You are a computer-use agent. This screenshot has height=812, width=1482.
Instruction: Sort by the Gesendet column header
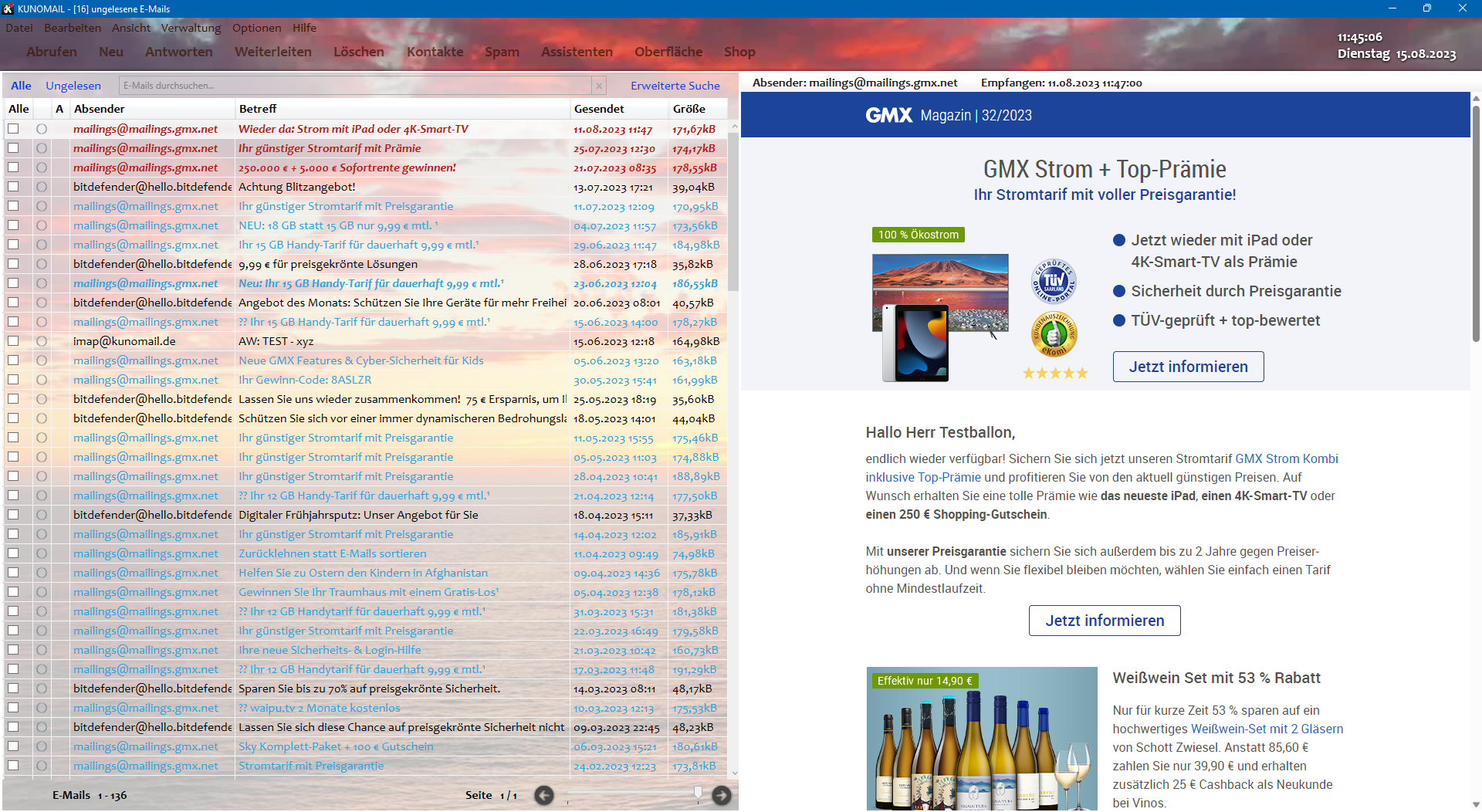click(619, 109)
